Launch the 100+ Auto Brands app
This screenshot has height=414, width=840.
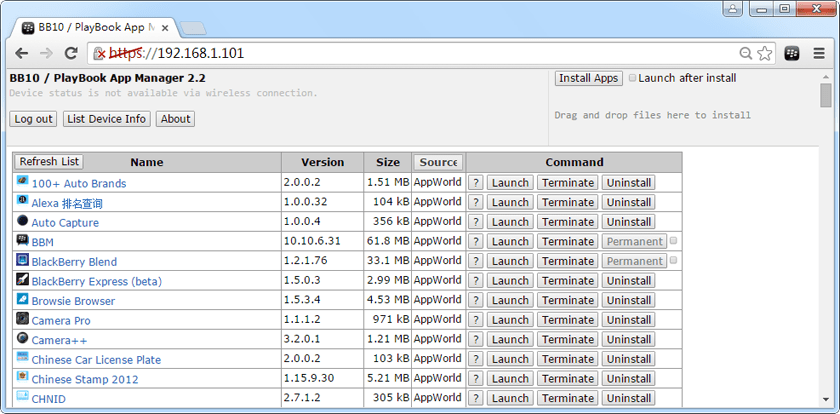click(x=510, y=183)
